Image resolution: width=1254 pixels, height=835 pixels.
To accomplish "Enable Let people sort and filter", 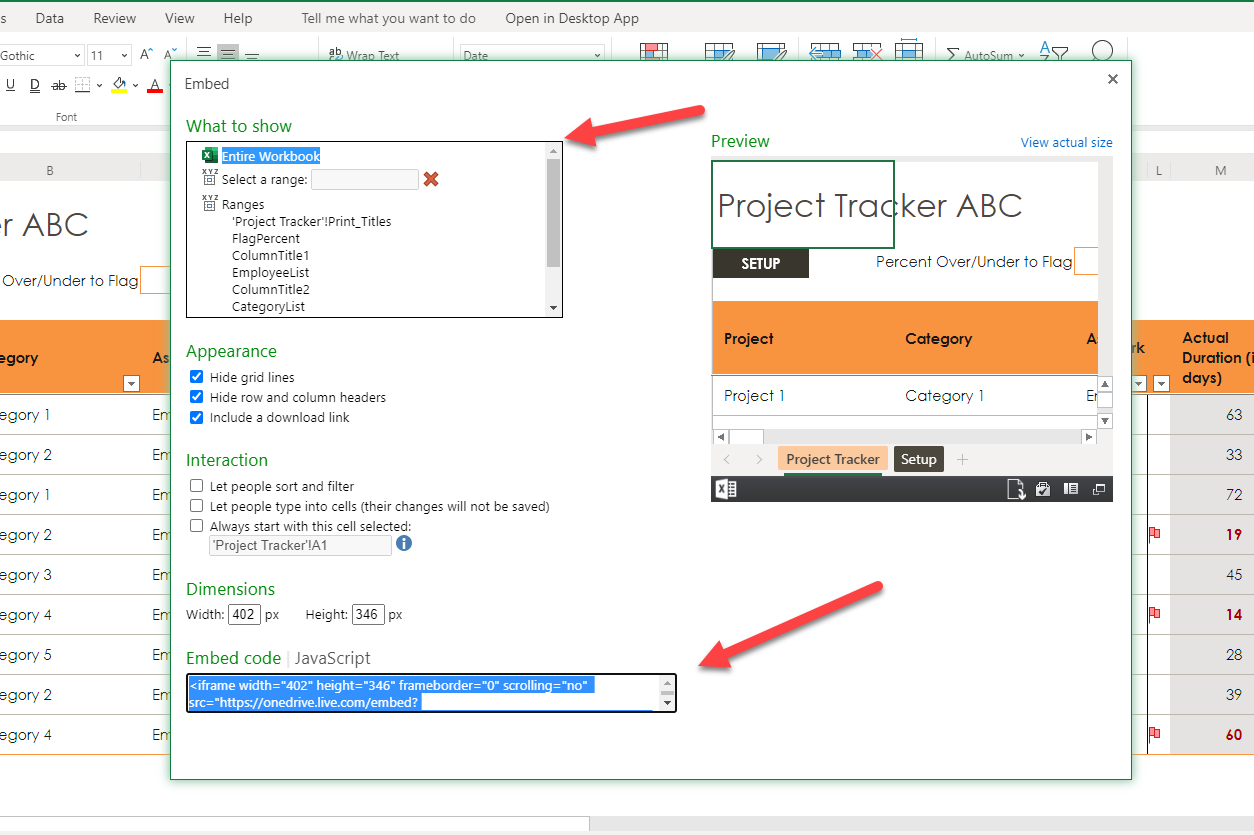I will 197,486.
